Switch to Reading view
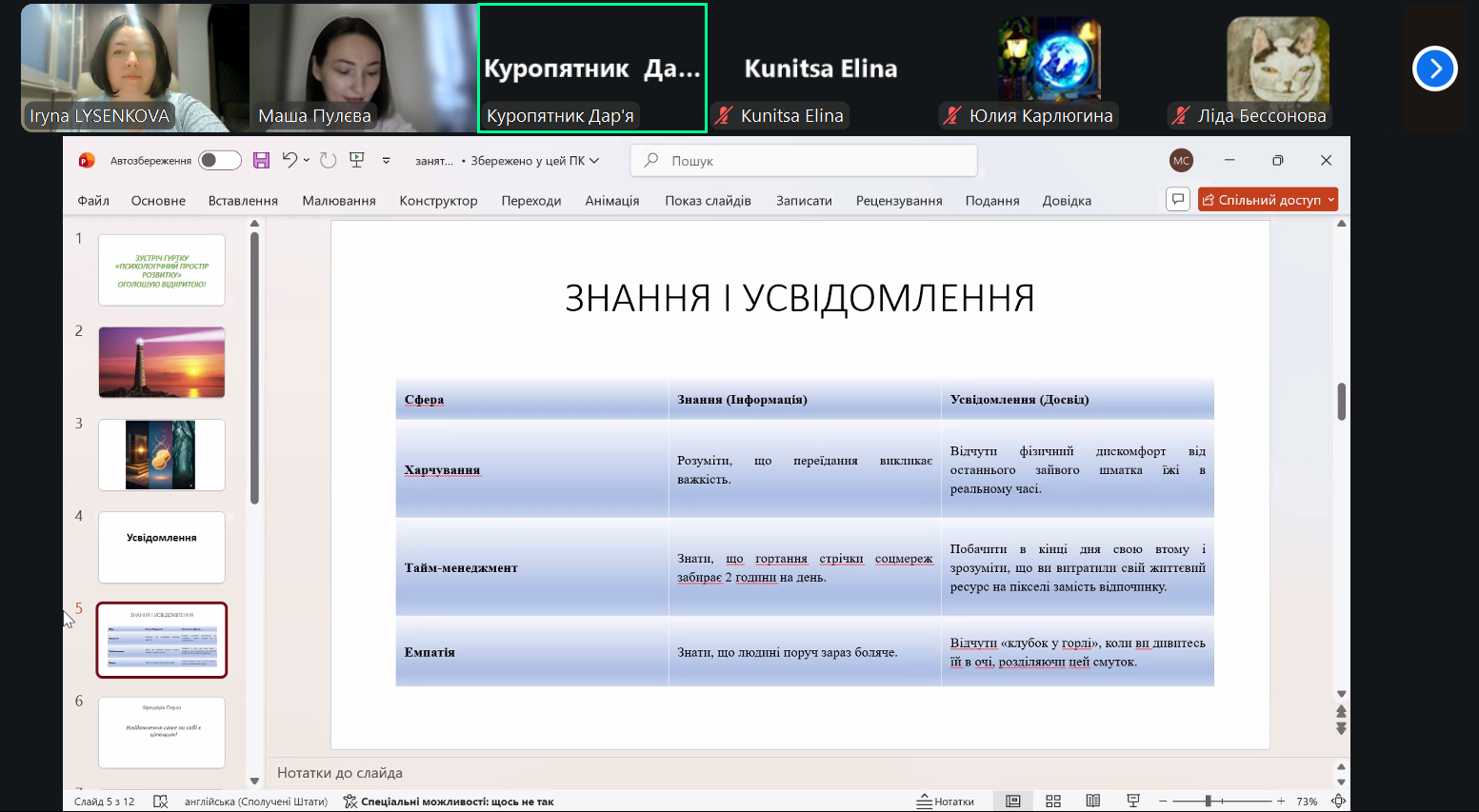This screenshot has width=1479, height=812. 1093,802
